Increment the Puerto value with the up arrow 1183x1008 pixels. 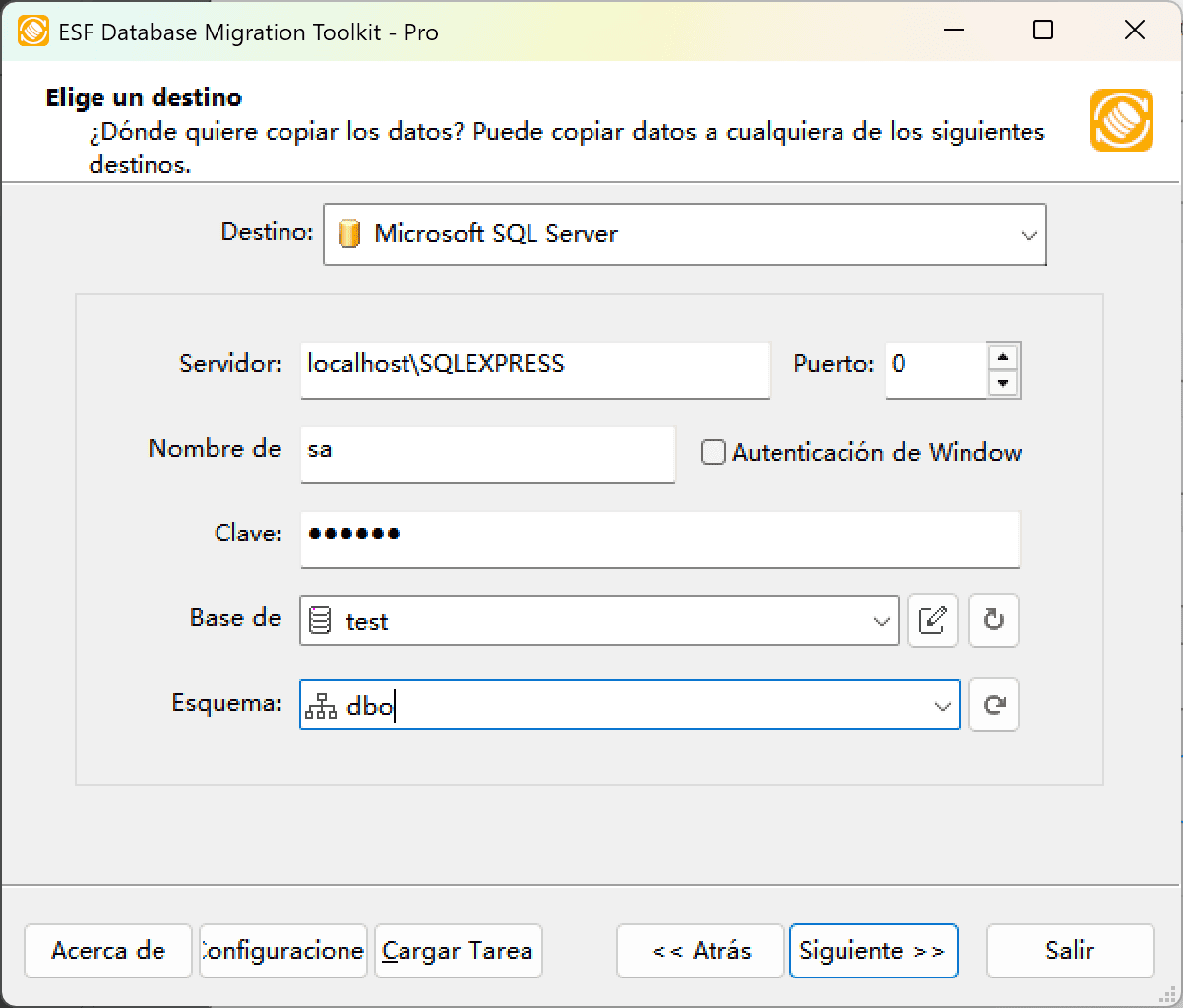pos(1005,358)
